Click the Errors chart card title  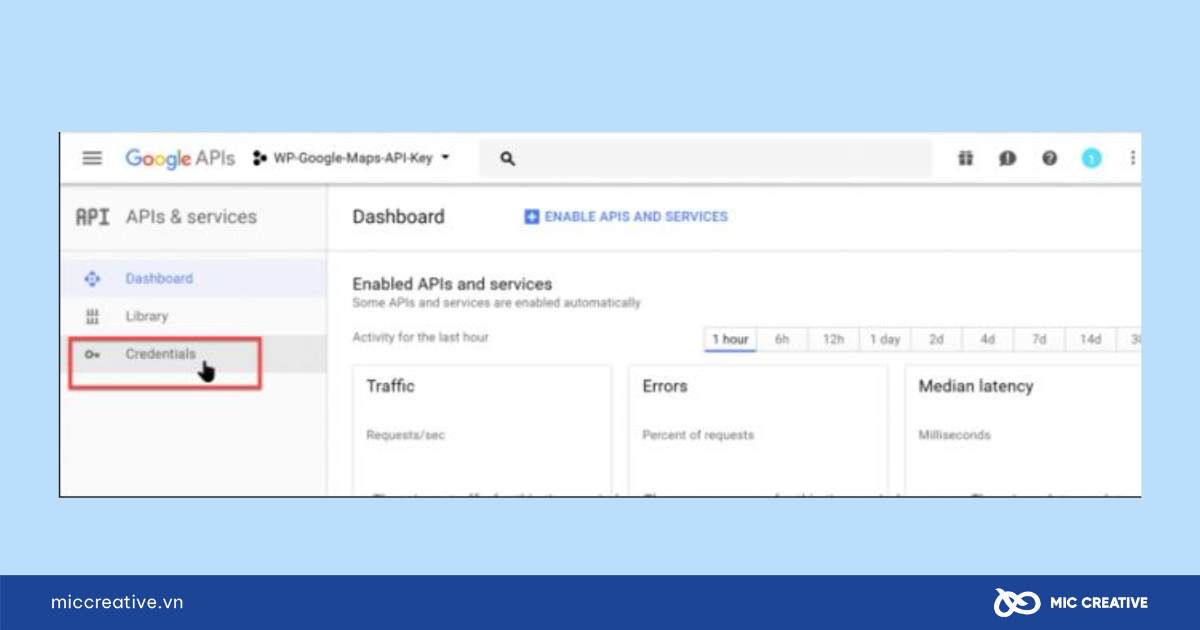pyautogui.click(x=665, y=386)
